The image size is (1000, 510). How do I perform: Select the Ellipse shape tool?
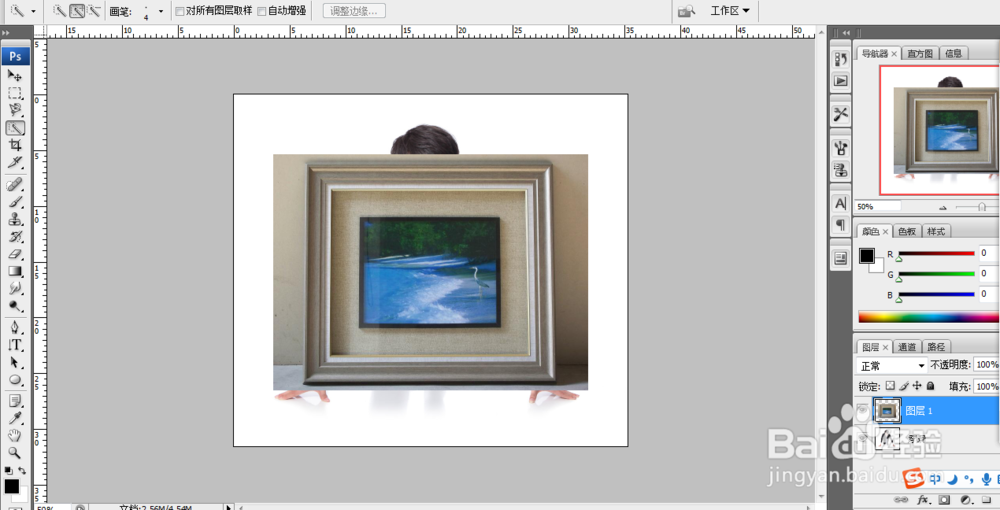15,380
